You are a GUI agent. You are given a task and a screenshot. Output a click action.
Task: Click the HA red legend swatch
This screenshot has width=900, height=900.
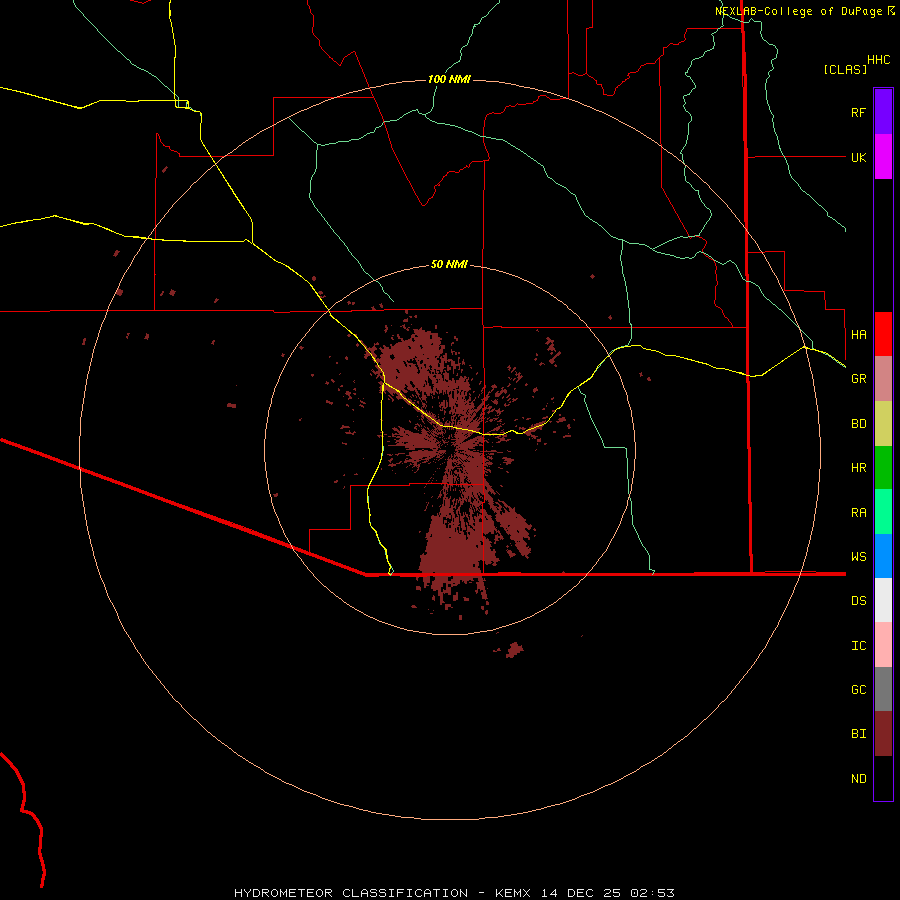point(883,334)
